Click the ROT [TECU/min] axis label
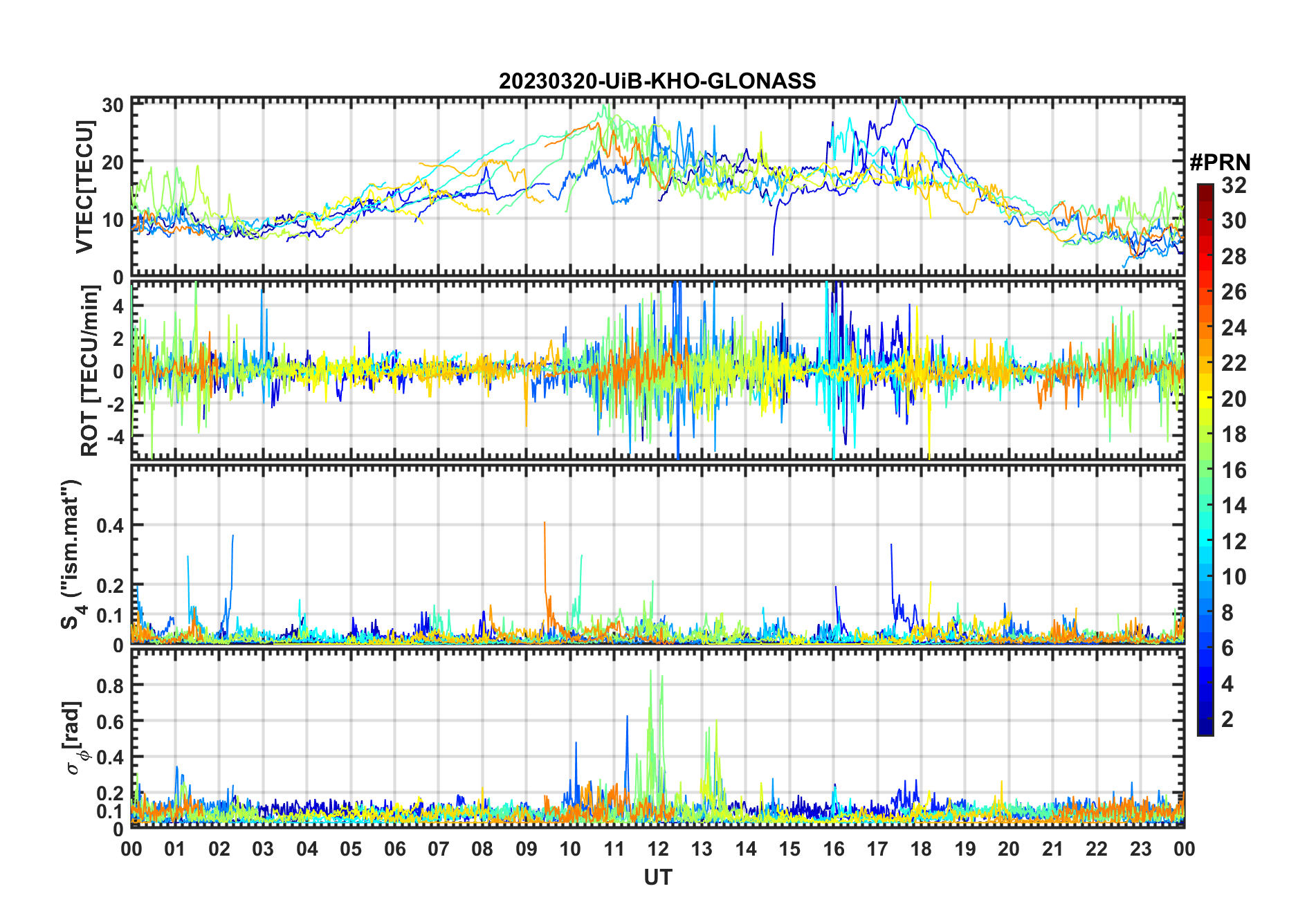This screenshot has width=1316, height=920. (x=90, y=370)
